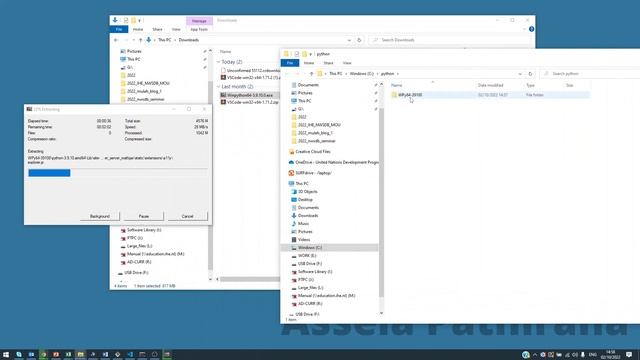Open File tab in python window

[290, 63]
